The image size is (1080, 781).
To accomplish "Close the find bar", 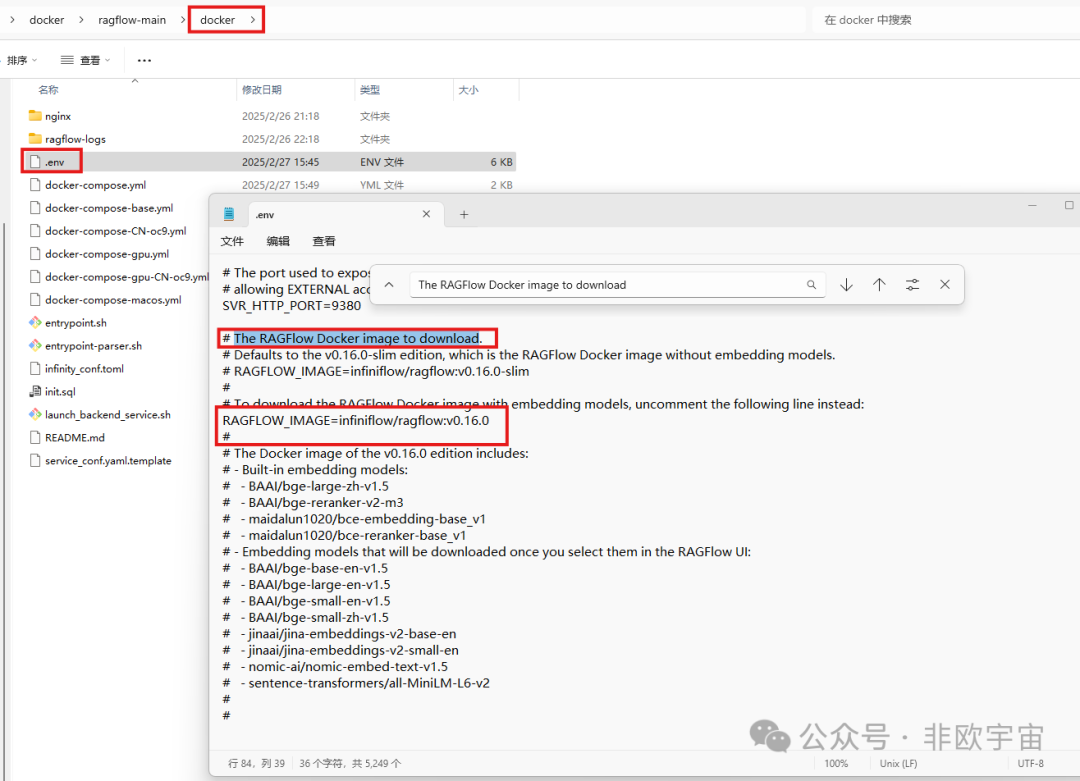I will 945,284.
